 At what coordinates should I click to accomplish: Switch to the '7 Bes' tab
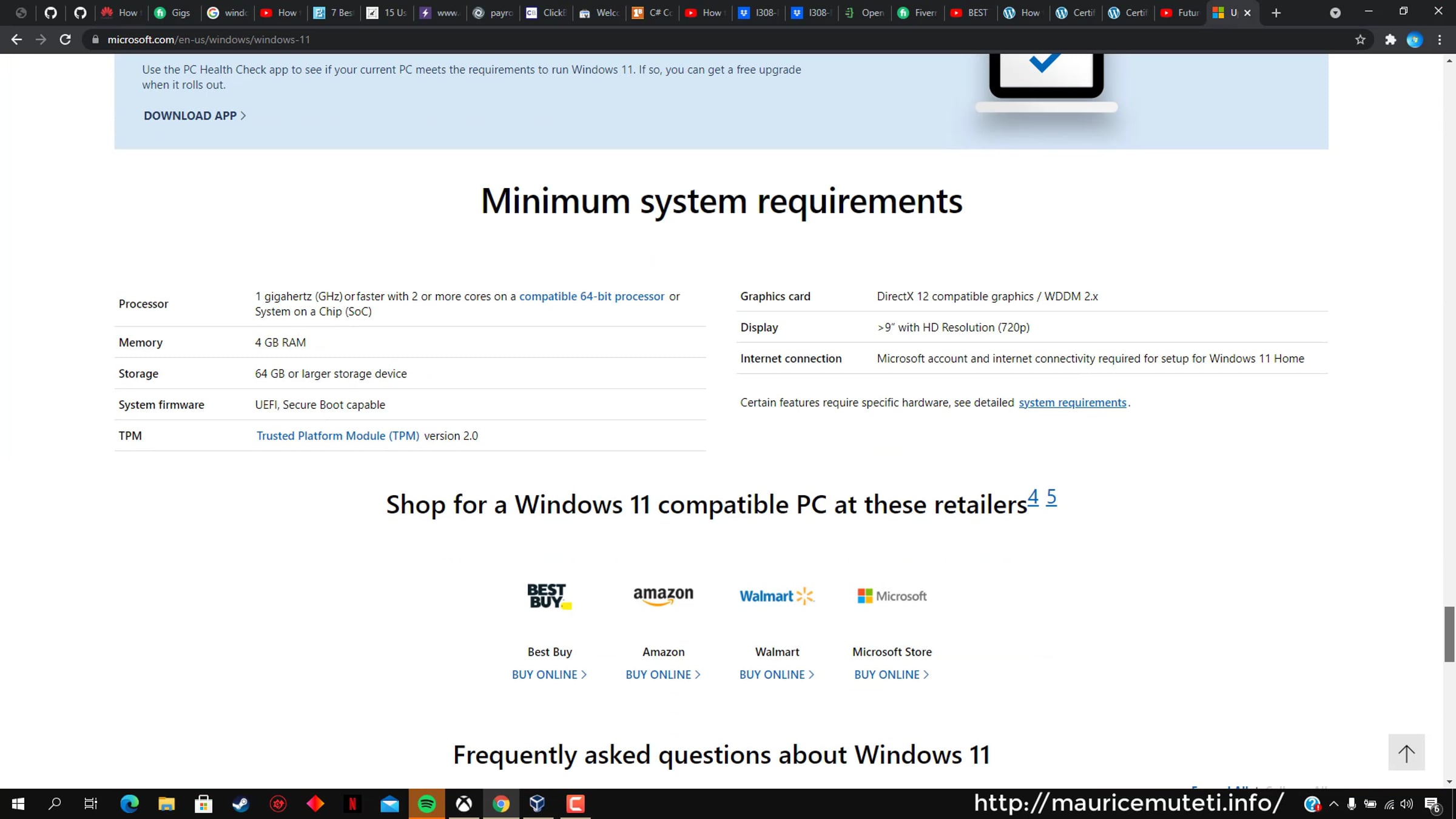(334, 13)
